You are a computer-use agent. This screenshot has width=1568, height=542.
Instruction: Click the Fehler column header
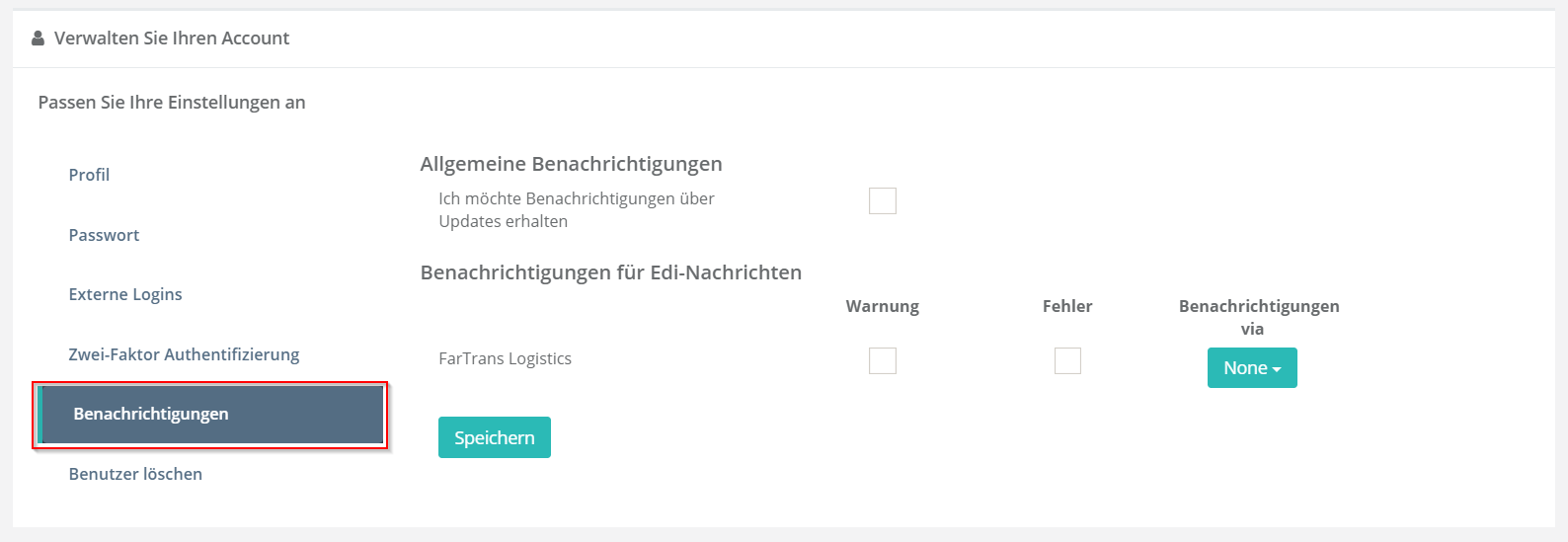(x=1067, y=306)
